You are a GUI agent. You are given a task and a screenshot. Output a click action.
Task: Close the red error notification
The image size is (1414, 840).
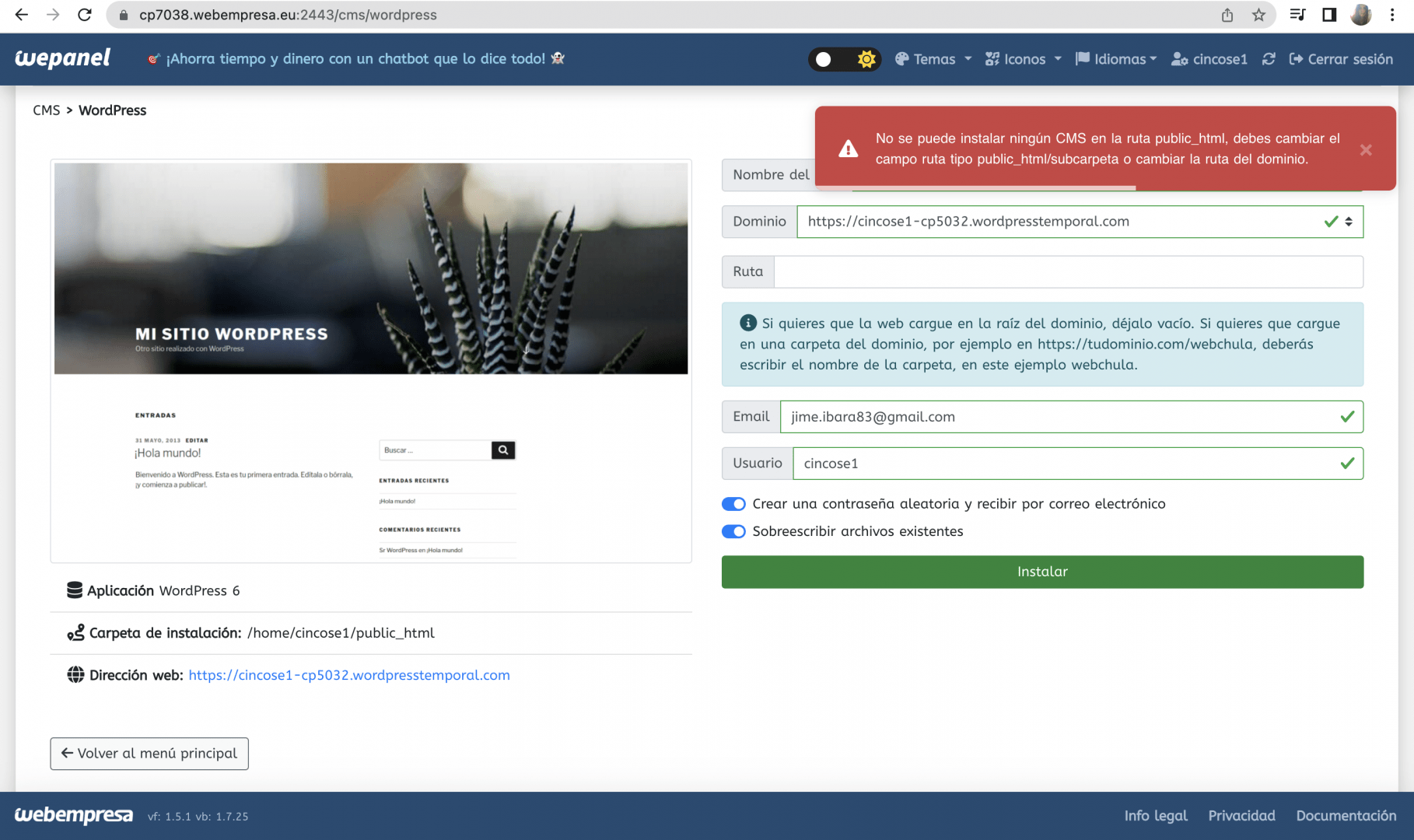tap(1366, 150)
